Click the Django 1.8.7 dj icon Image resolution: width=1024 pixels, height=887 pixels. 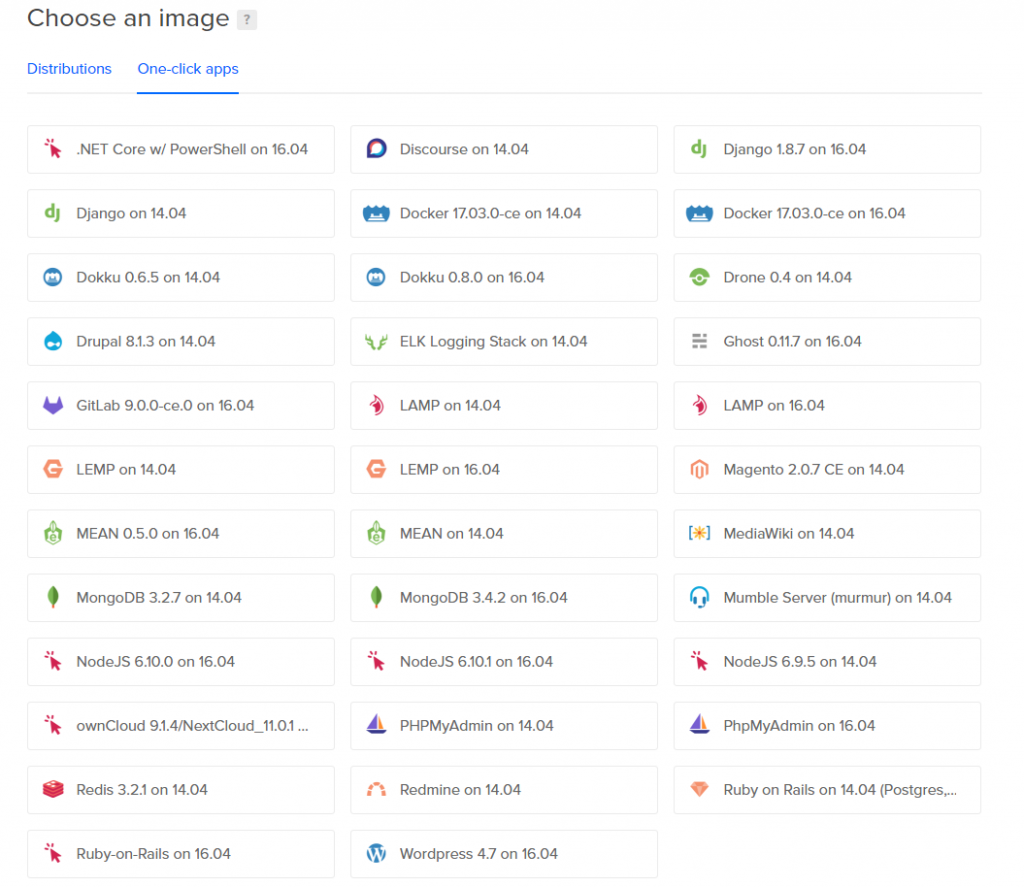pos(699,149)
